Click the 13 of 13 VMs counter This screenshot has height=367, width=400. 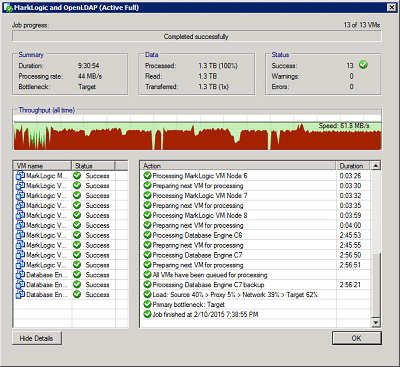pos(362,25)
